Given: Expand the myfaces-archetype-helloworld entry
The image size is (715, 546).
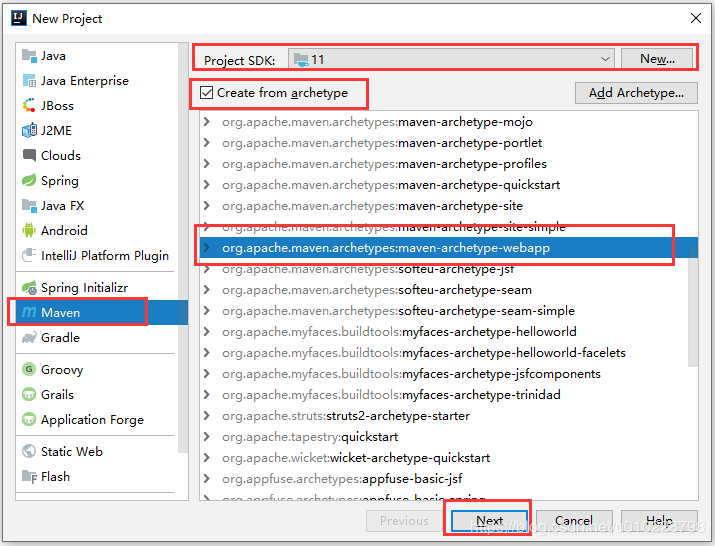Looking at the screenshot, I should pos(207,332).
